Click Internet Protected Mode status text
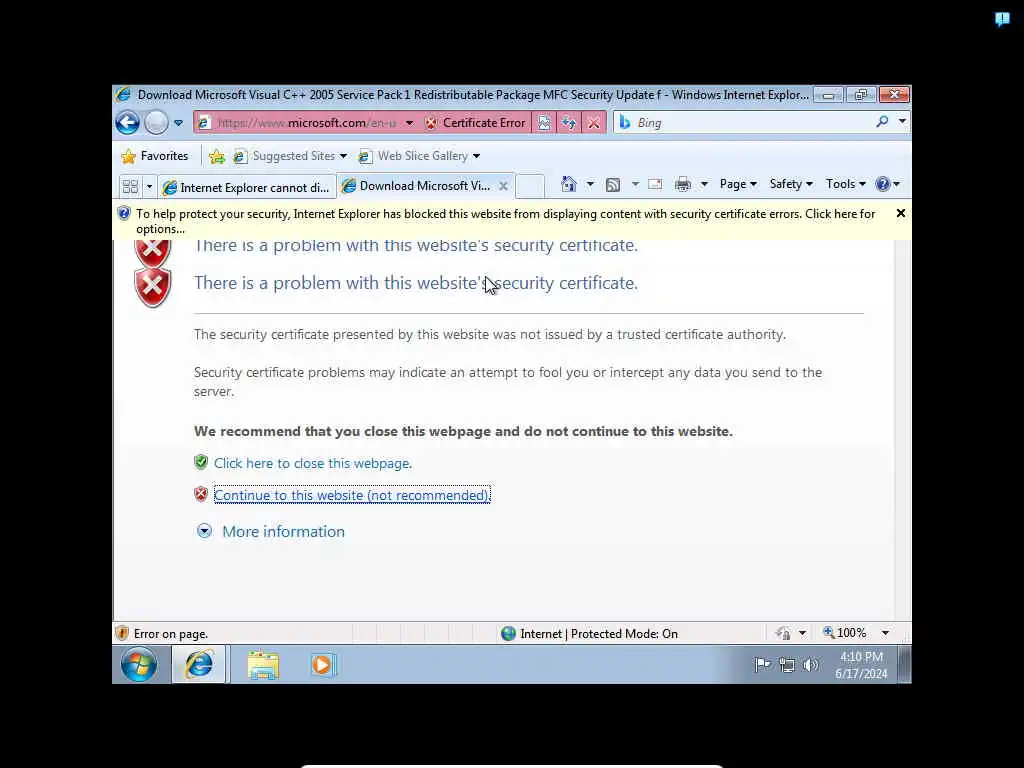The image size is (1024, 768). [x=599, y=633]
